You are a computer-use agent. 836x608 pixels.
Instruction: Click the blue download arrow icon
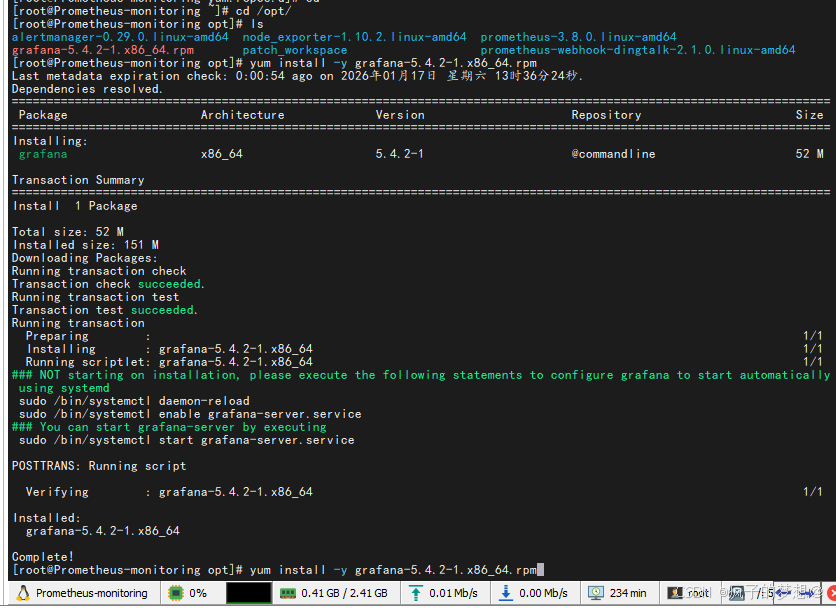tap(506, 593)
